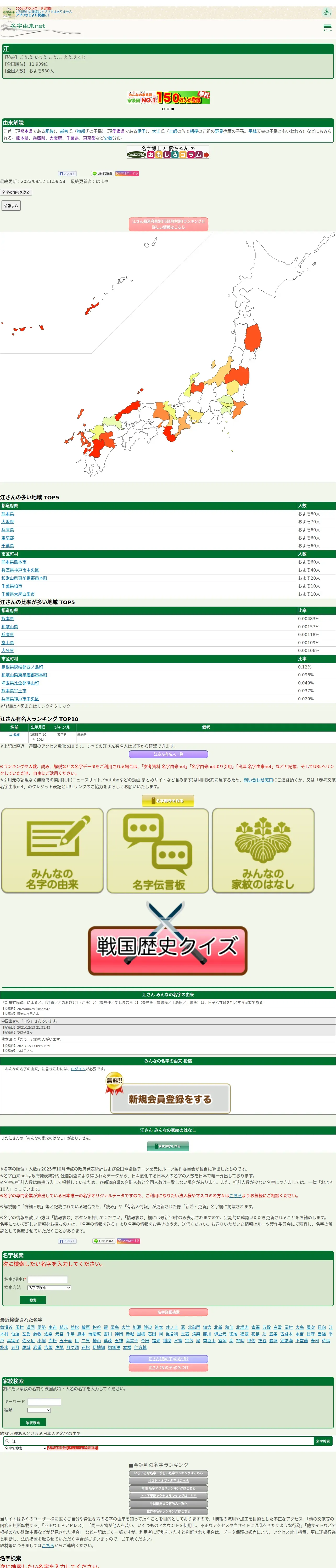336x1568 pixels.
Task: Click the lower Facebook いいね button
Action: coord(67,1241)
